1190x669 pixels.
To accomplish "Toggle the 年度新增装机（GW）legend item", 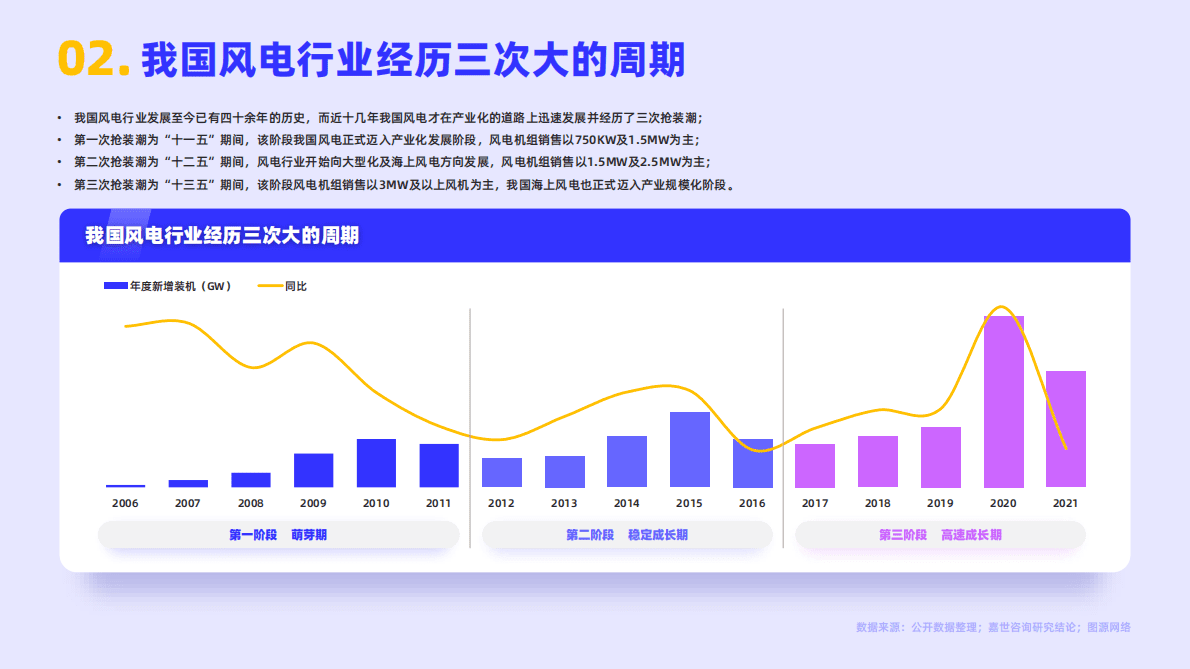I will pyautogui.click(x=170, y=285).
